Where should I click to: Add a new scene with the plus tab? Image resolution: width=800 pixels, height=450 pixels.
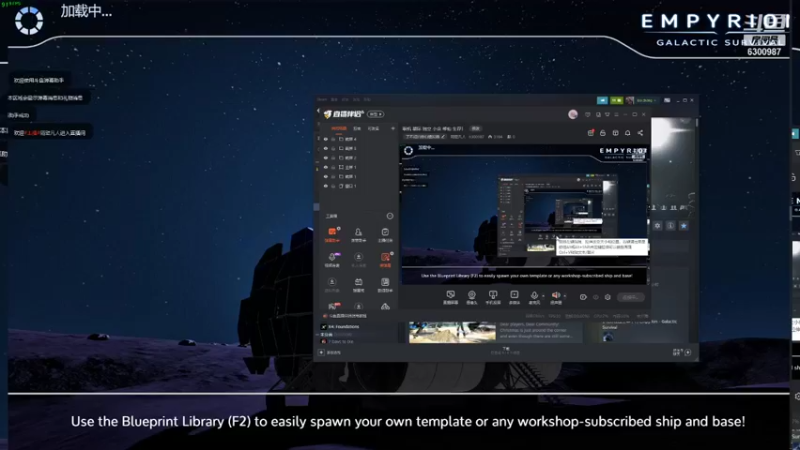click(x=392, y=129)
